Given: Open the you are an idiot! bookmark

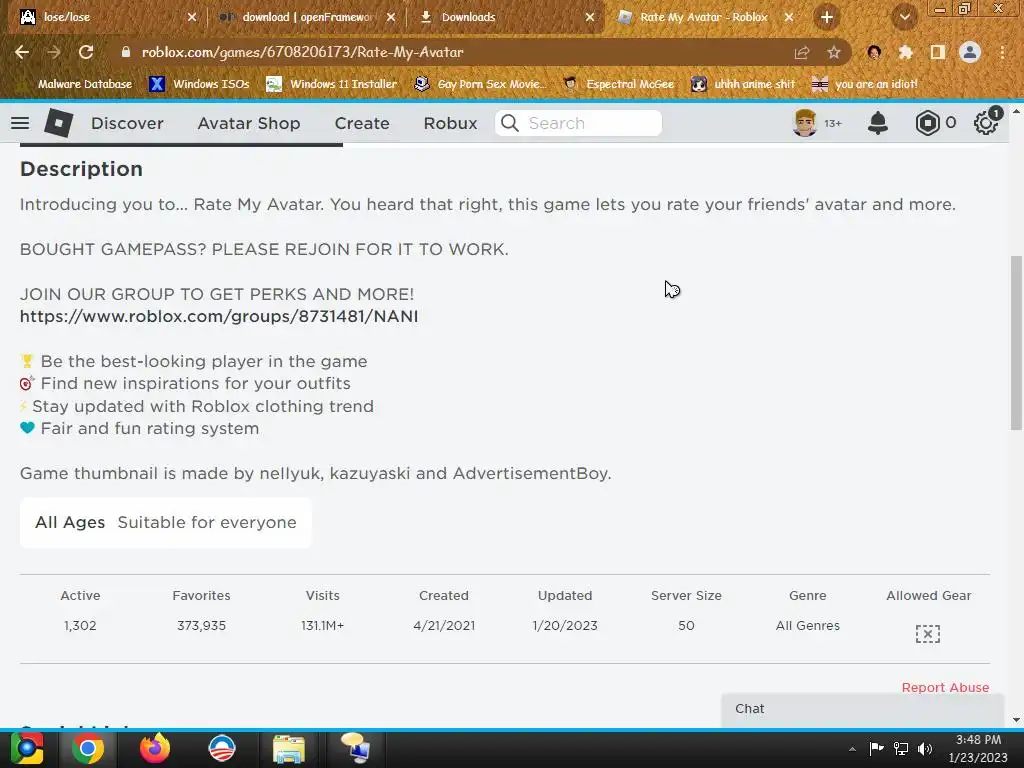Looking at the screenshot, I should tap(865, 84).
